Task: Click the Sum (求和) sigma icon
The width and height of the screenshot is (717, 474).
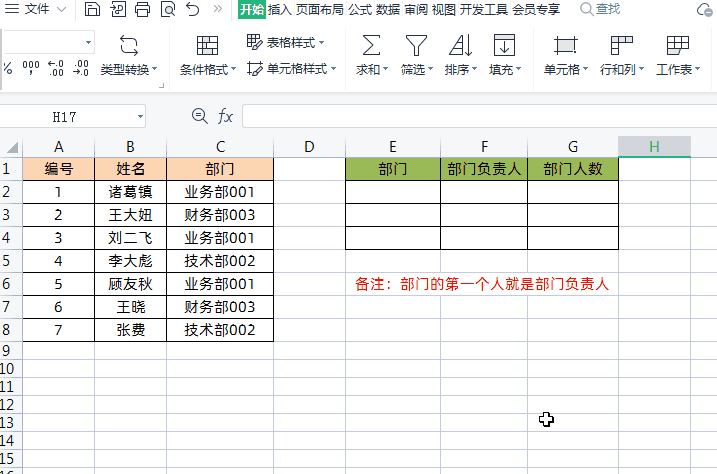Action: coord(370,46)
